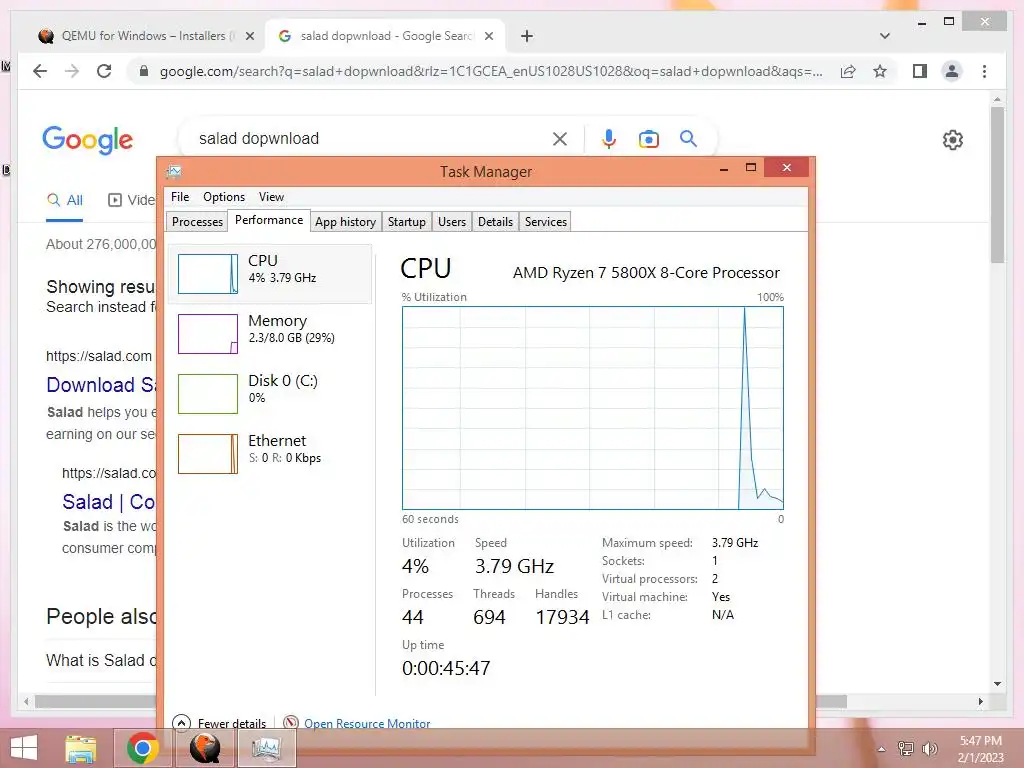Open the Windows Start button
Screen dimensions: 1024x768
tap(24, 748)
